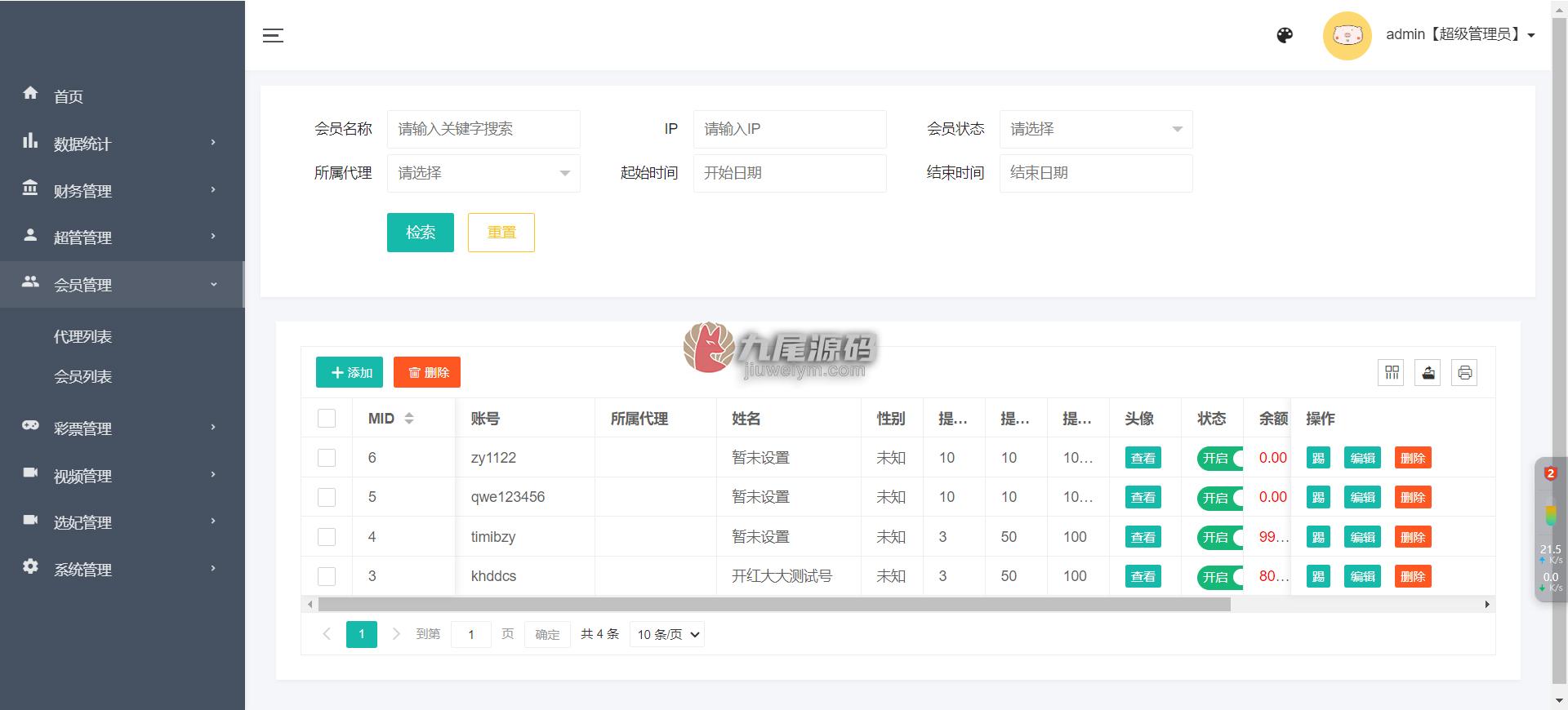
Task: Toggle the sidebar collapse hamburger icon
Action: point(273,35)
